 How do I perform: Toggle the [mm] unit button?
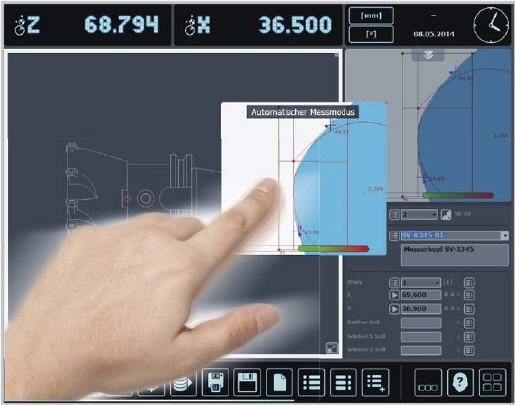[x=371, y=16]
